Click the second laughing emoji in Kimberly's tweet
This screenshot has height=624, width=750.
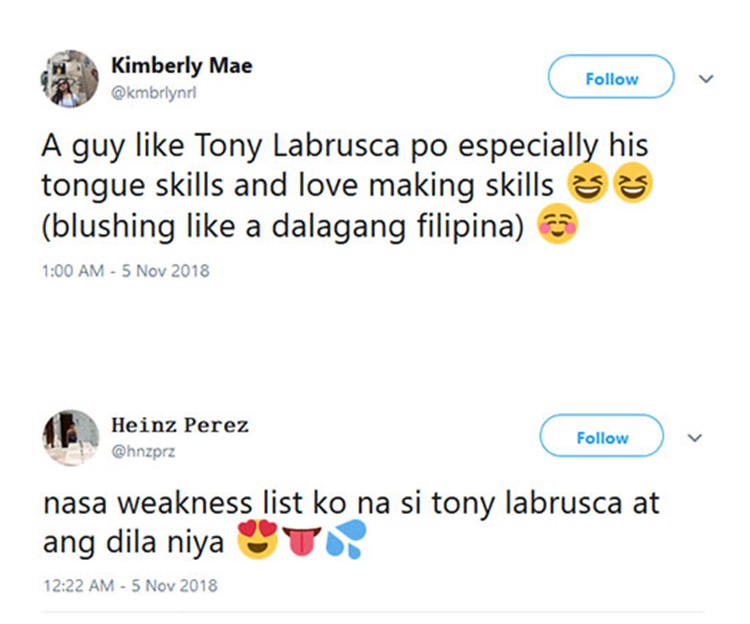[631, 186]
